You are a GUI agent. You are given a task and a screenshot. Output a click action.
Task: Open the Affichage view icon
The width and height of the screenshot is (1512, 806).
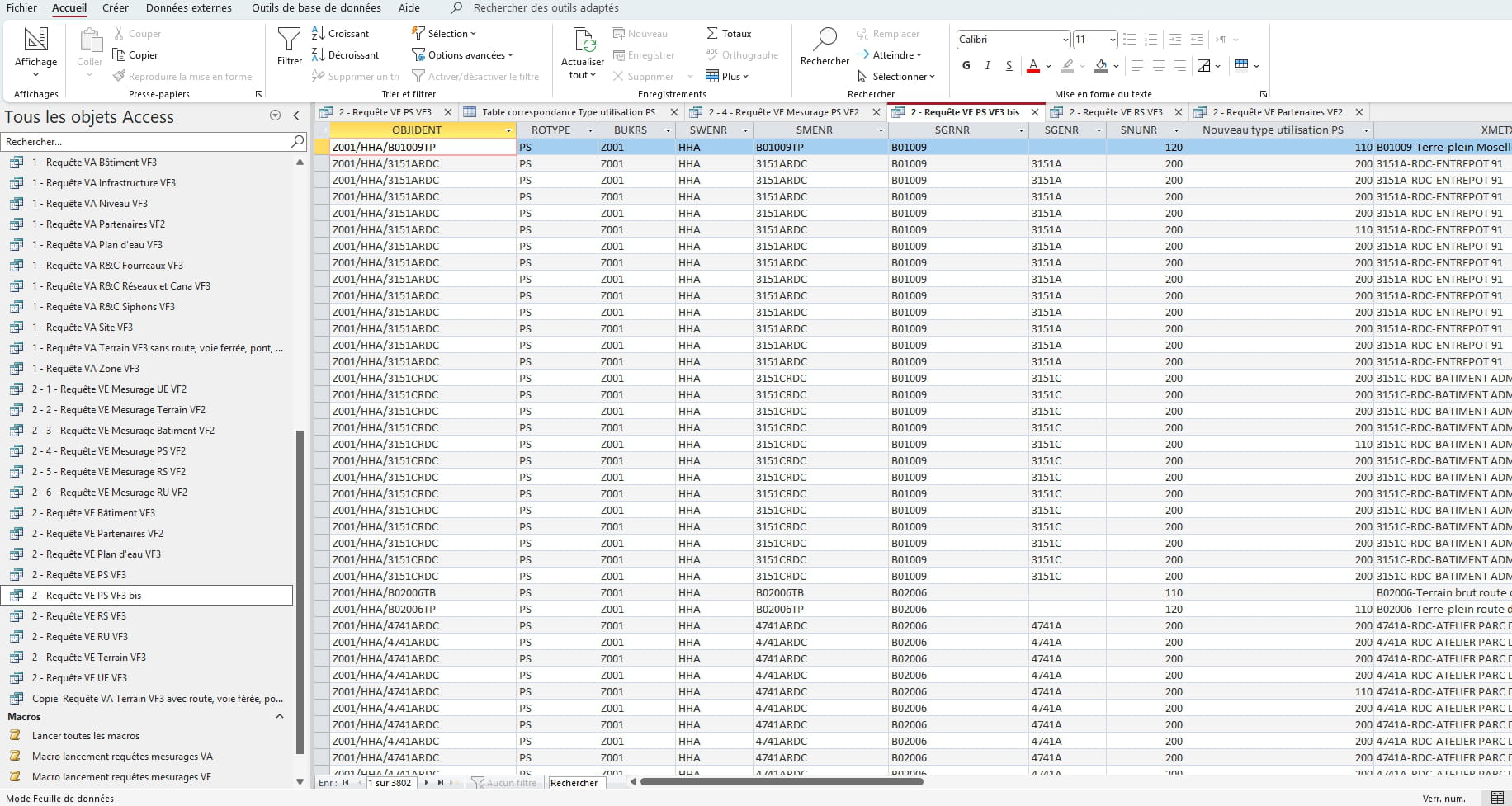click(x=35, y=40)
